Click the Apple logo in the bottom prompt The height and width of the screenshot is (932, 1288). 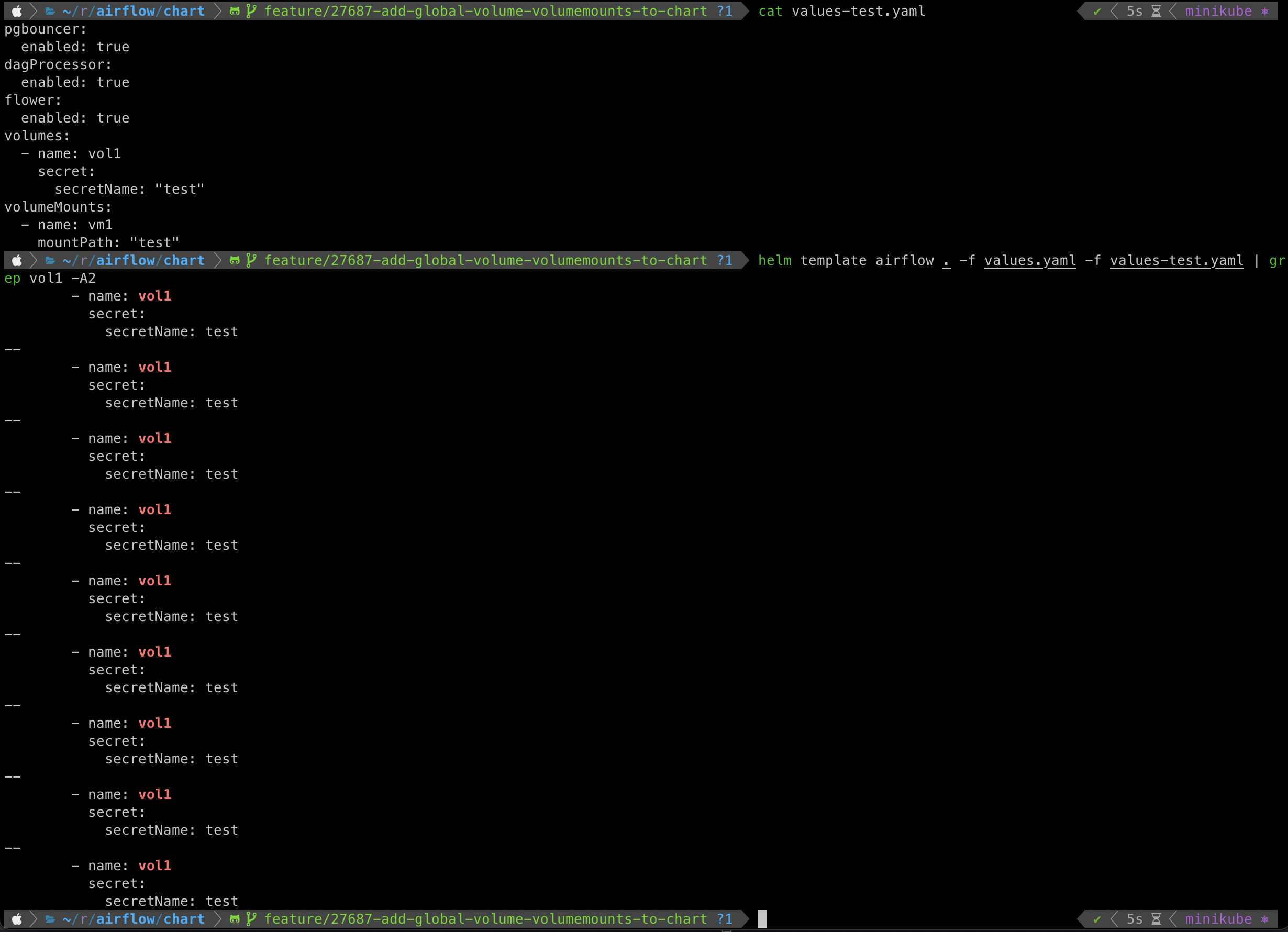click(17, 919)
